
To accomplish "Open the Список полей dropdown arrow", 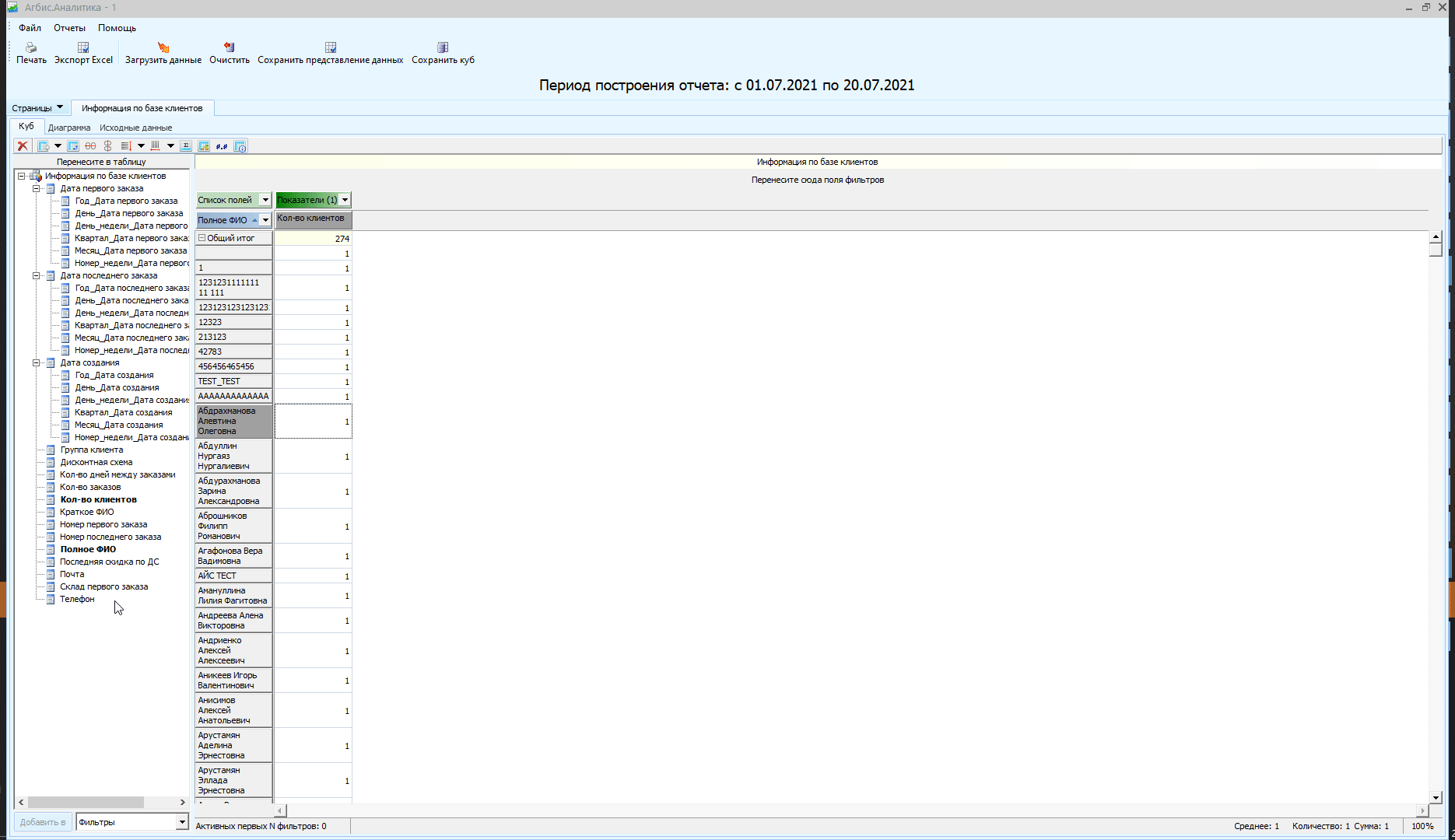I will pos(265,200).
